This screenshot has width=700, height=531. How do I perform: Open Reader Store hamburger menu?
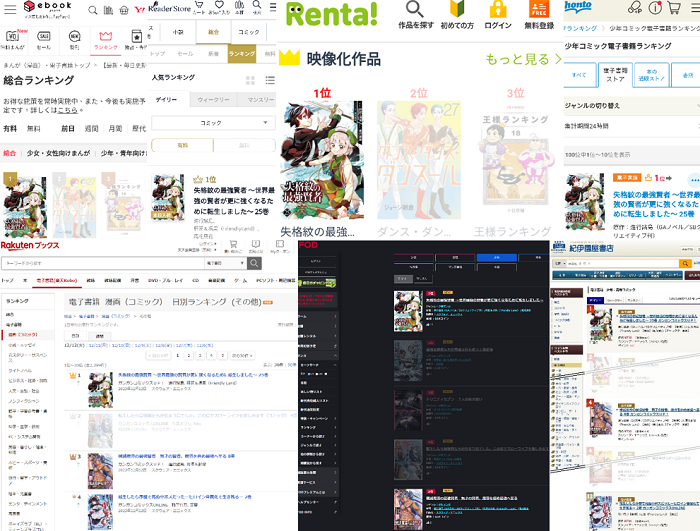[x=273, y=7]
